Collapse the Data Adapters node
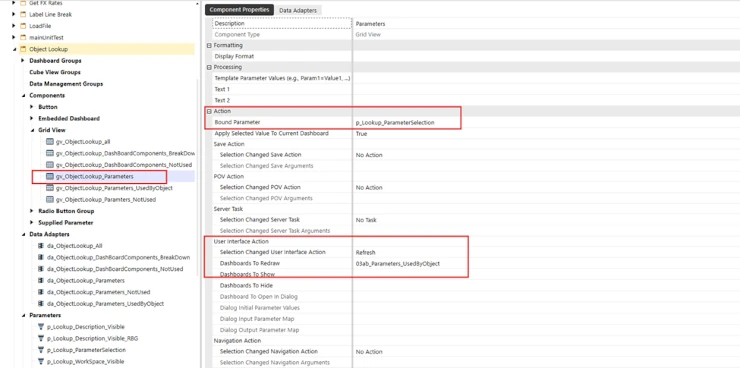 point(23,234)
